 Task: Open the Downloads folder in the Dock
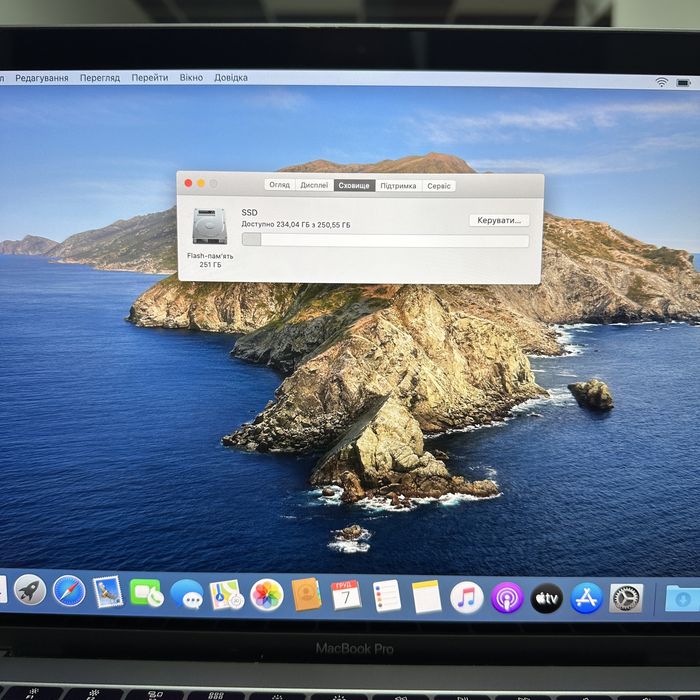pyautogui.click(x=682, y=599)
